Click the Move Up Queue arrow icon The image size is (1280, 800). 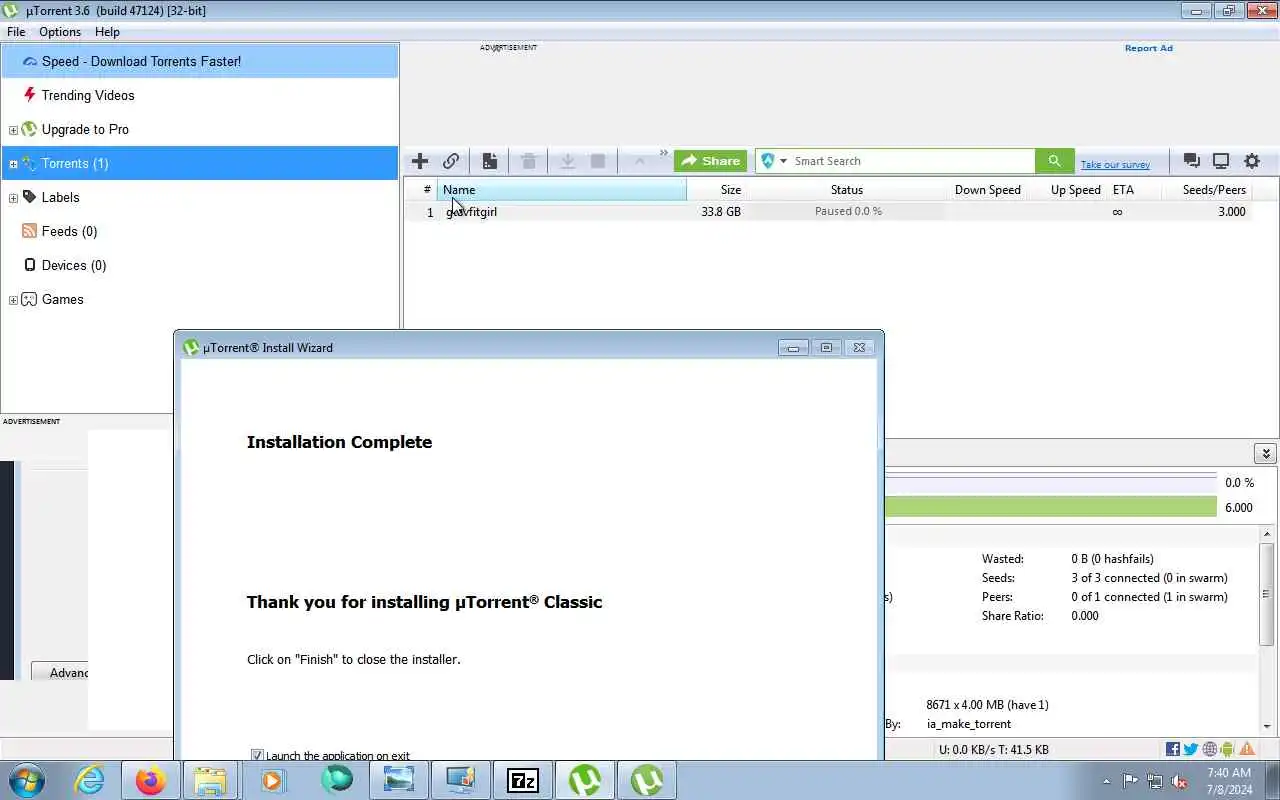coord(640,161)
